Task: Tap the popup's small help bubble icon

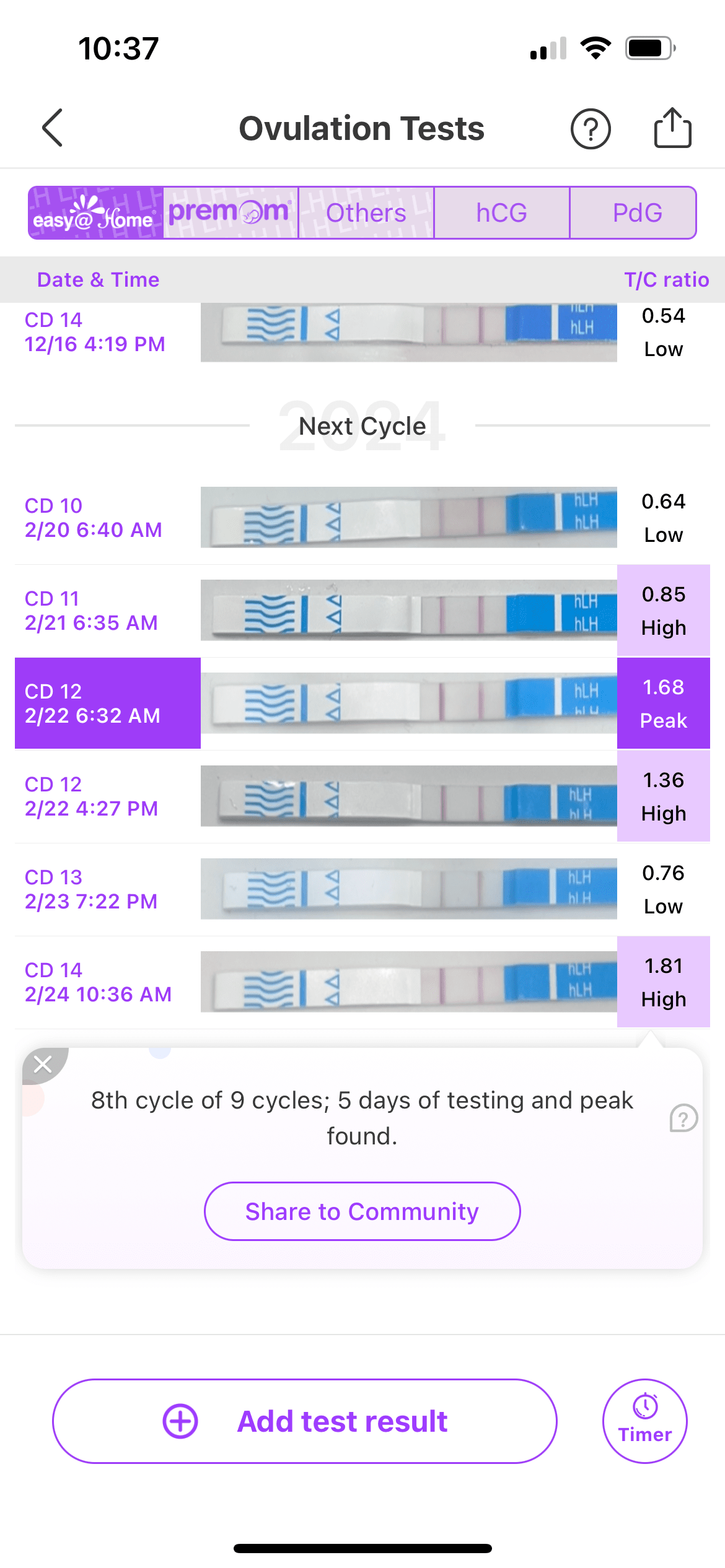Action: [x=683, y=1118]
